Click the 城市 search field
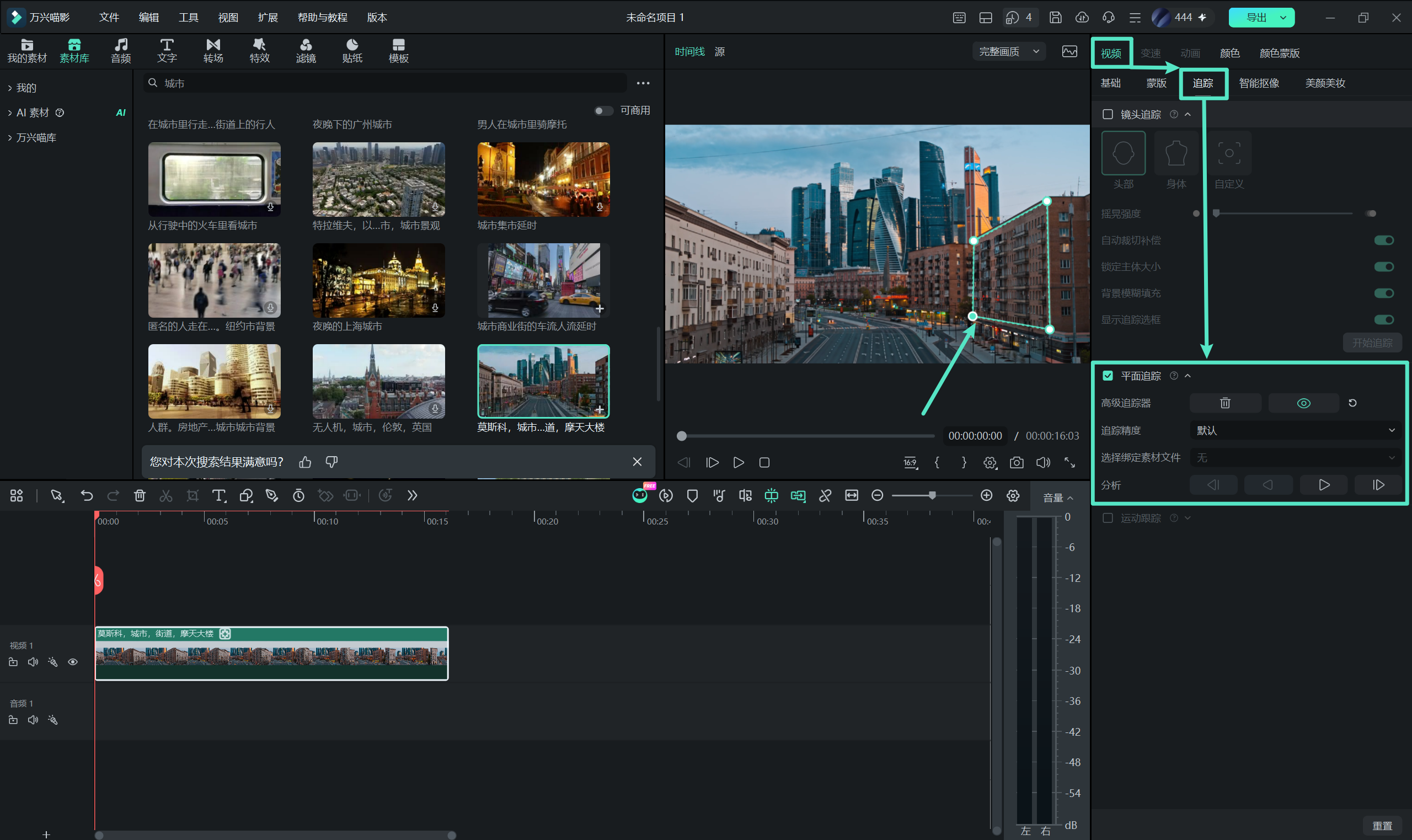Viewport: 1412px width, 840px height. 385,83
